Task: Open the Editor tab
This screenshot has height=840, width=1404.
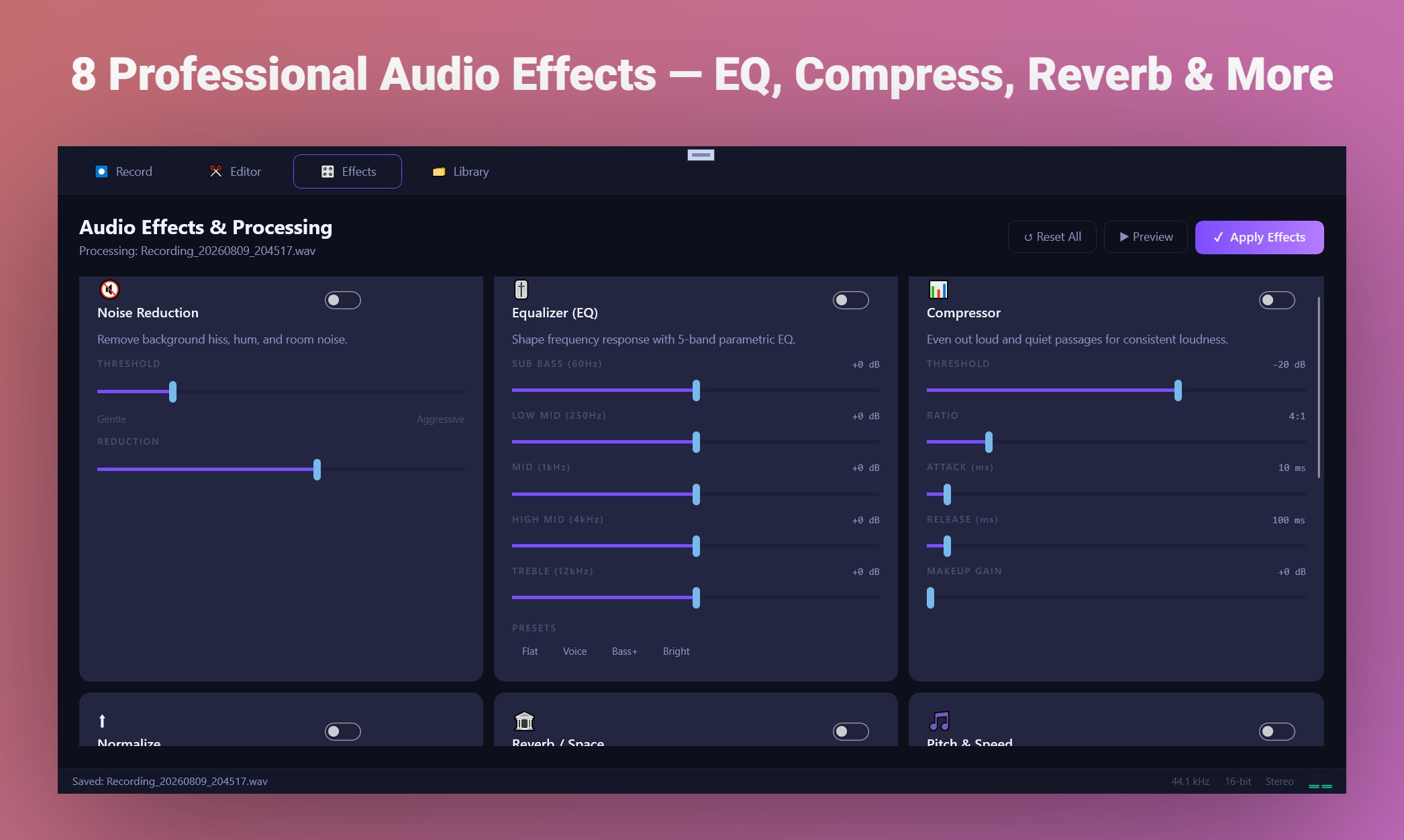Action: click(236, 172)
